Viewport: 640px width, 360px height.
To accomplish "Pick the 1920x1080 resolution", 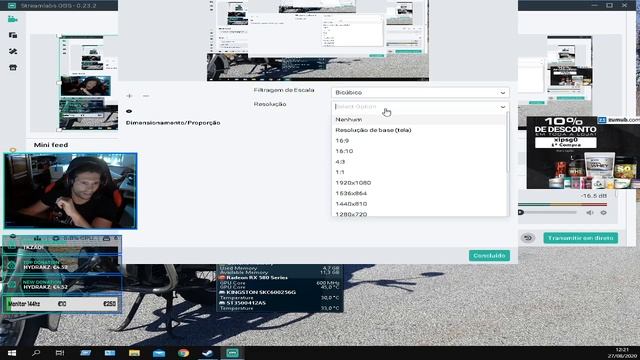I will pos(419,183).
